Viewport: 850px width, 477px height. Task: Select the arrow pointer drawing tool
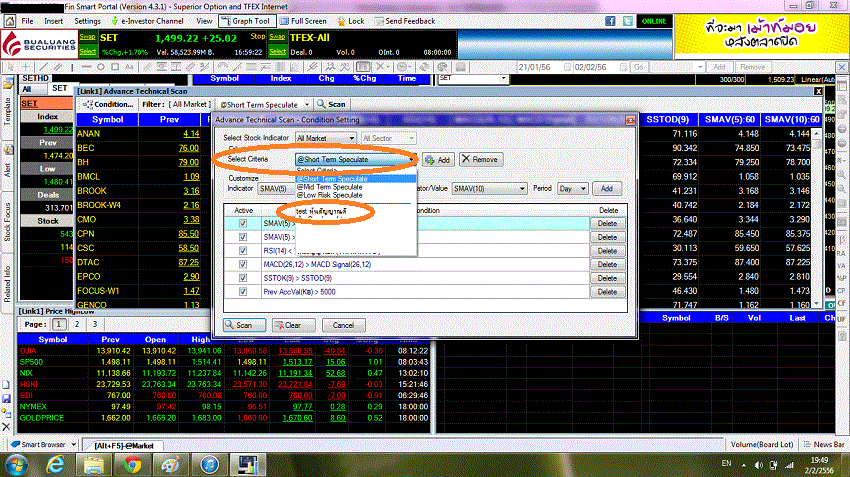[x=11, y=67]
